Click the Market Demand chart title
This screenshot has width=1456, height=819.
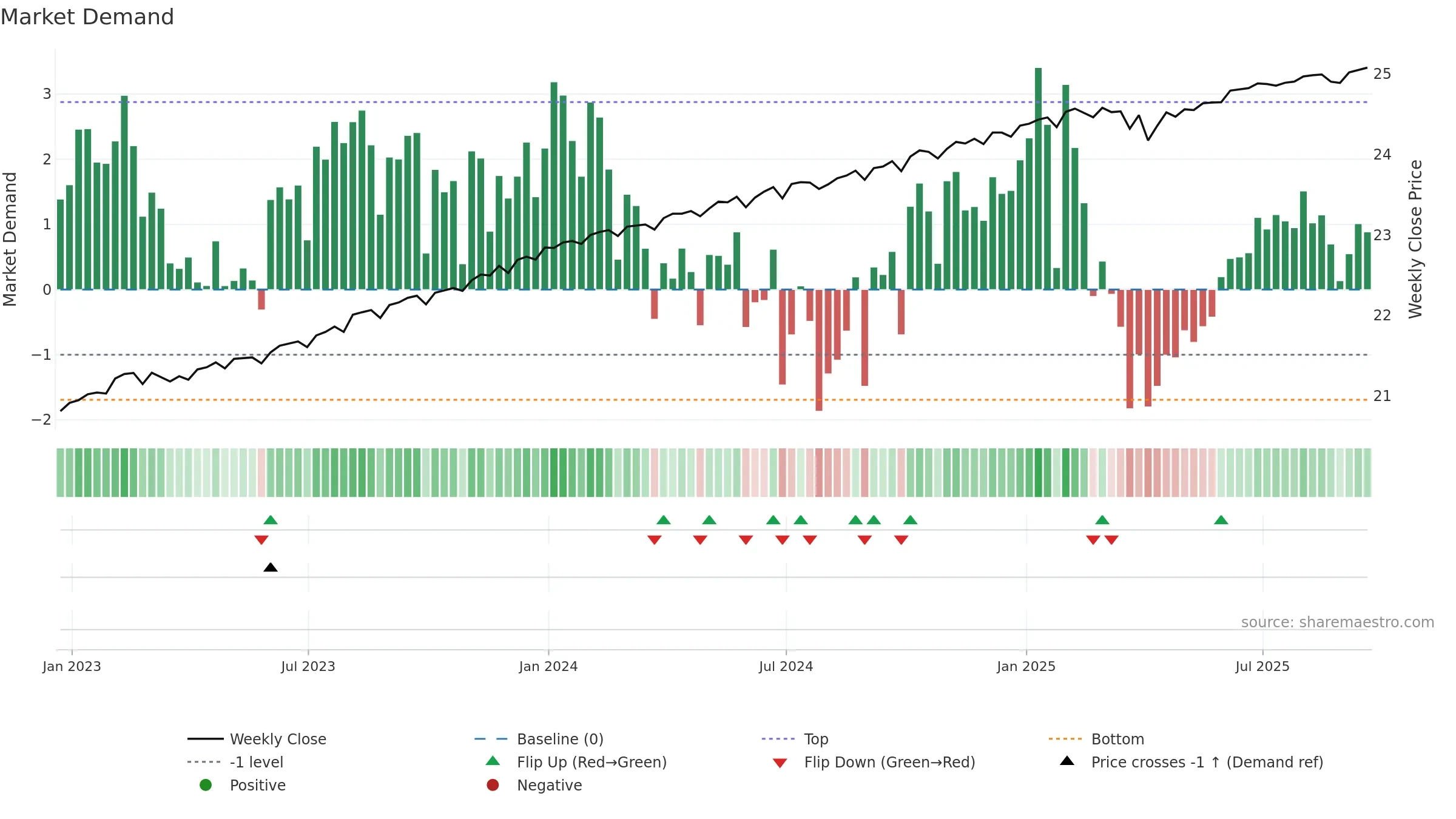pos(87,17)
